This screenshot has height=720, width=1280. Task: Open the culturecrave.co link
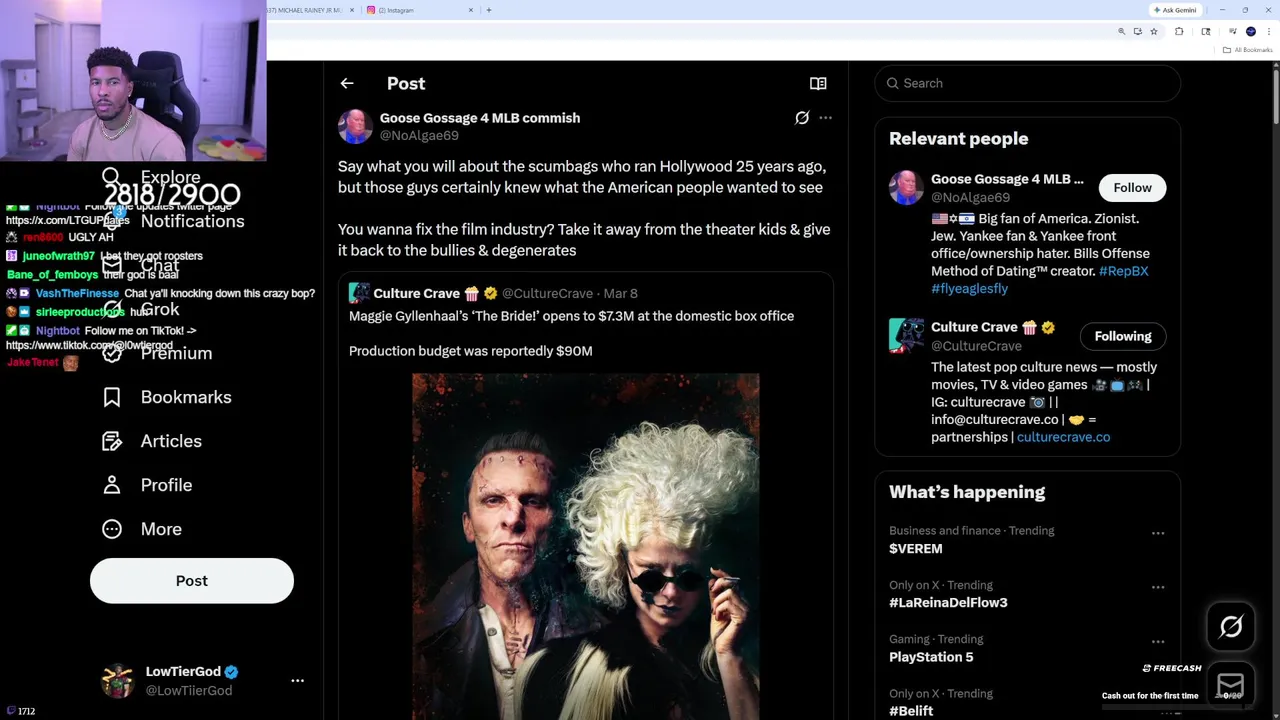[1063, 437]
